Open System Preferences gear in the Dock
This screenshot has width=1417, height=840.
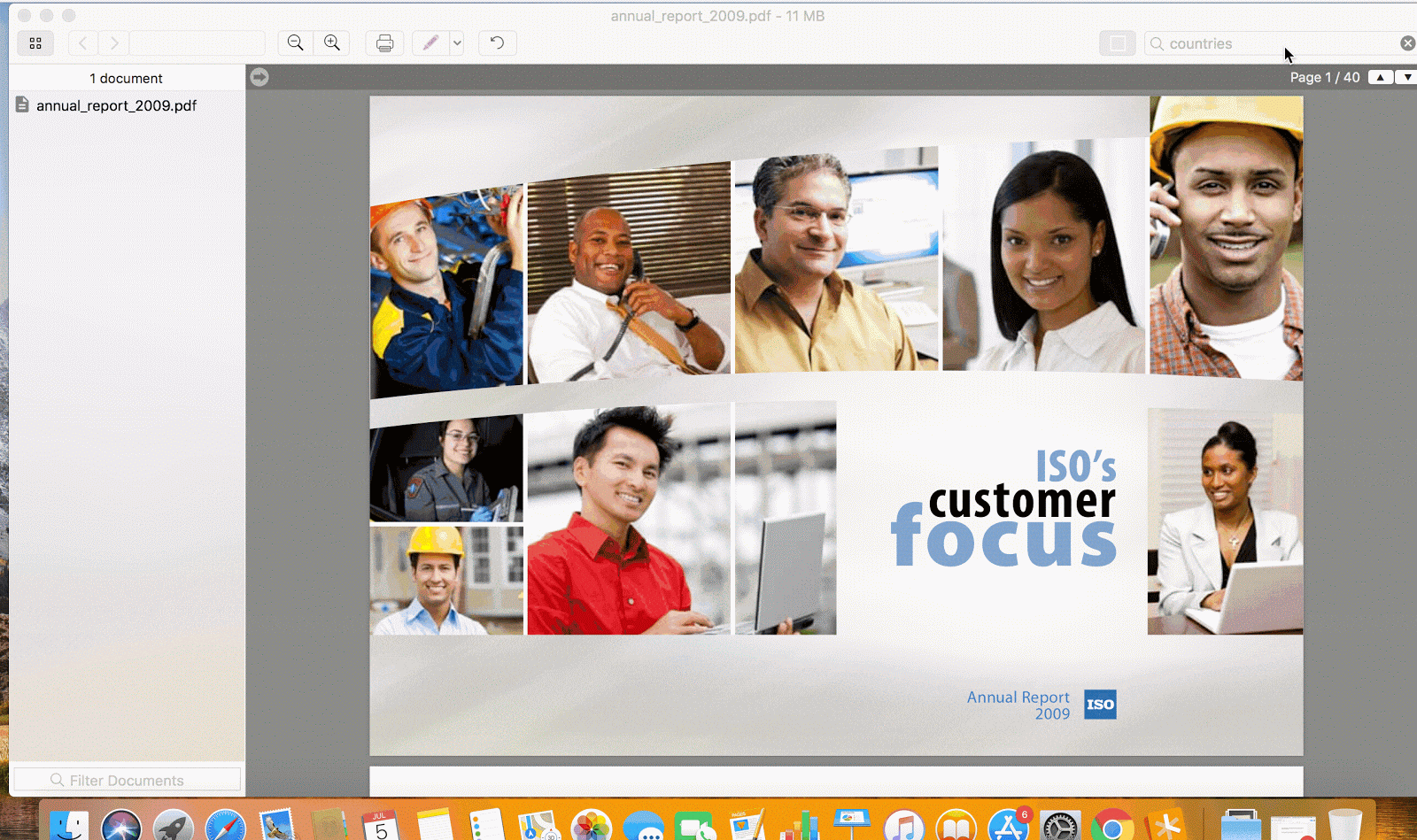[1061, 826]
